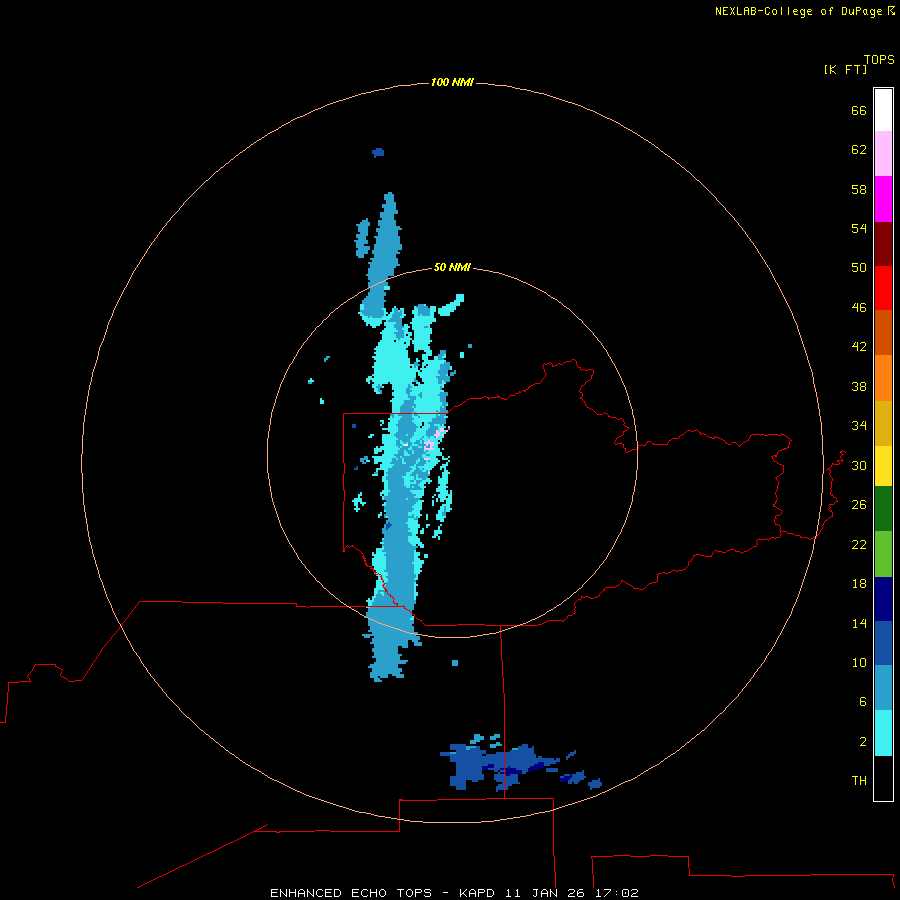
Task: Click the dark orange 46 kft swatch
Action: [x=883, y=332]
